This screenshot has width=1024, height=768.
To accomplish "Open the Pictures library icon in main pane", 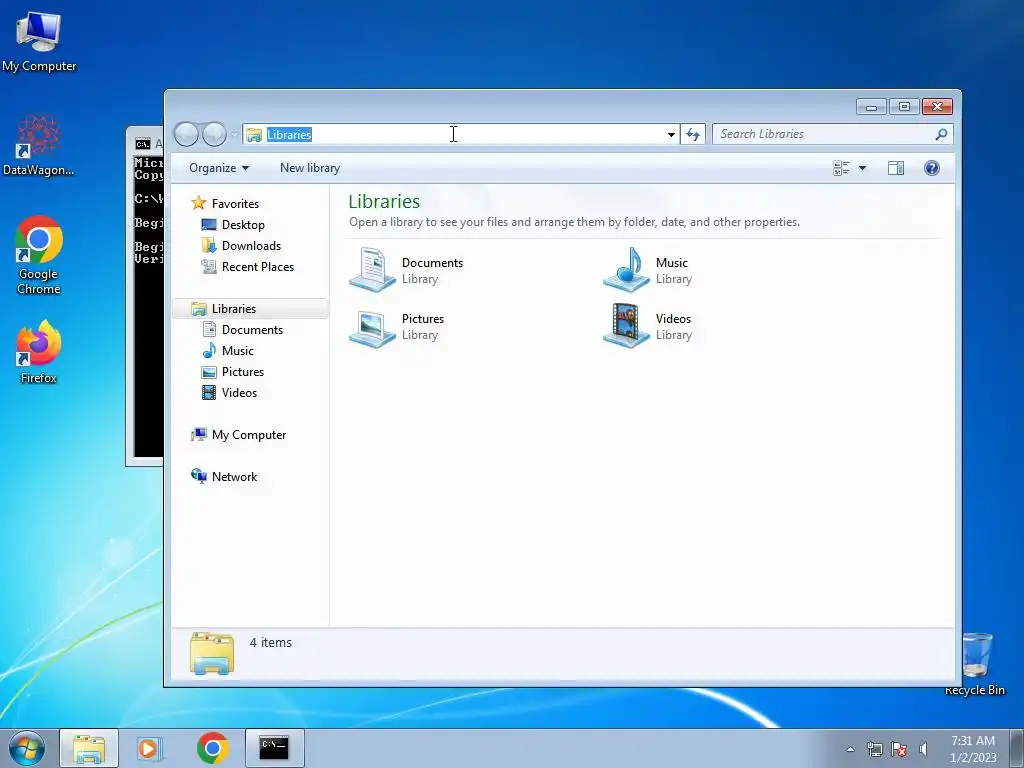I will 372,327.
